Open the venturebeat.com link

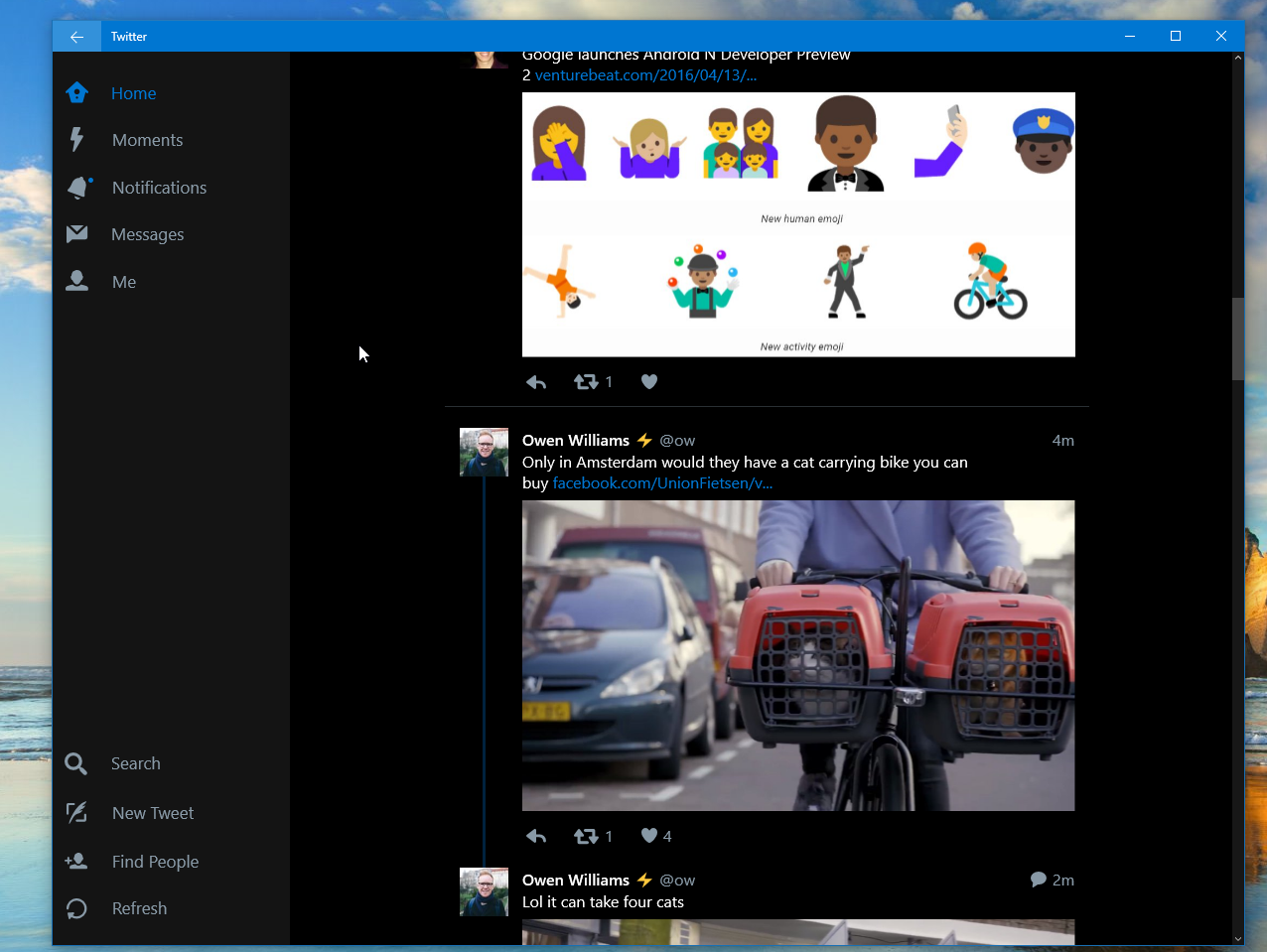(x=646, y=75)
